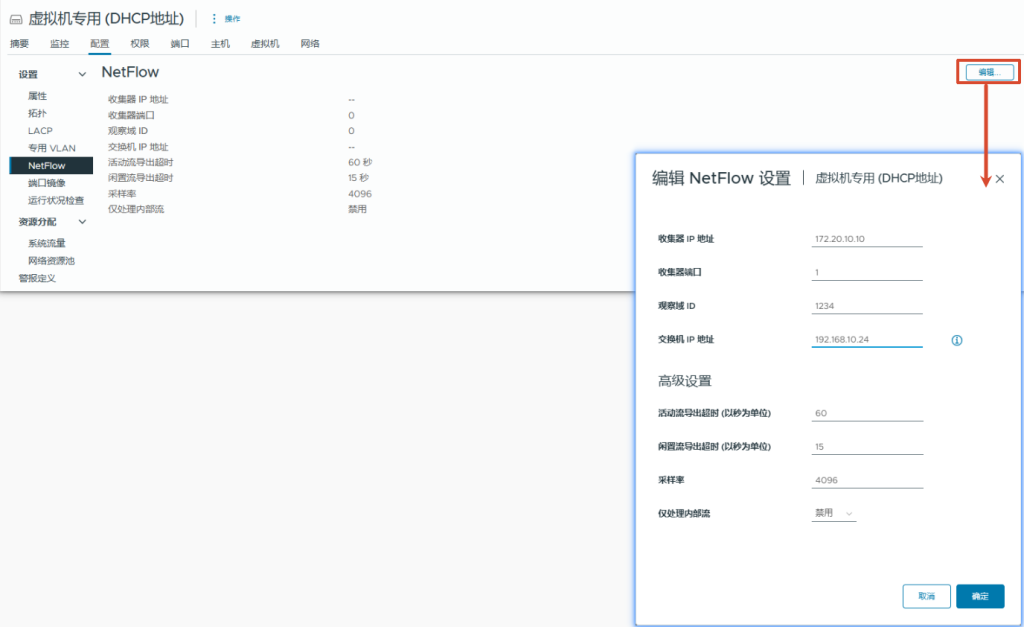Collapse the 资源分配 section
This screenshot has width=1024, height=627.
82,221
